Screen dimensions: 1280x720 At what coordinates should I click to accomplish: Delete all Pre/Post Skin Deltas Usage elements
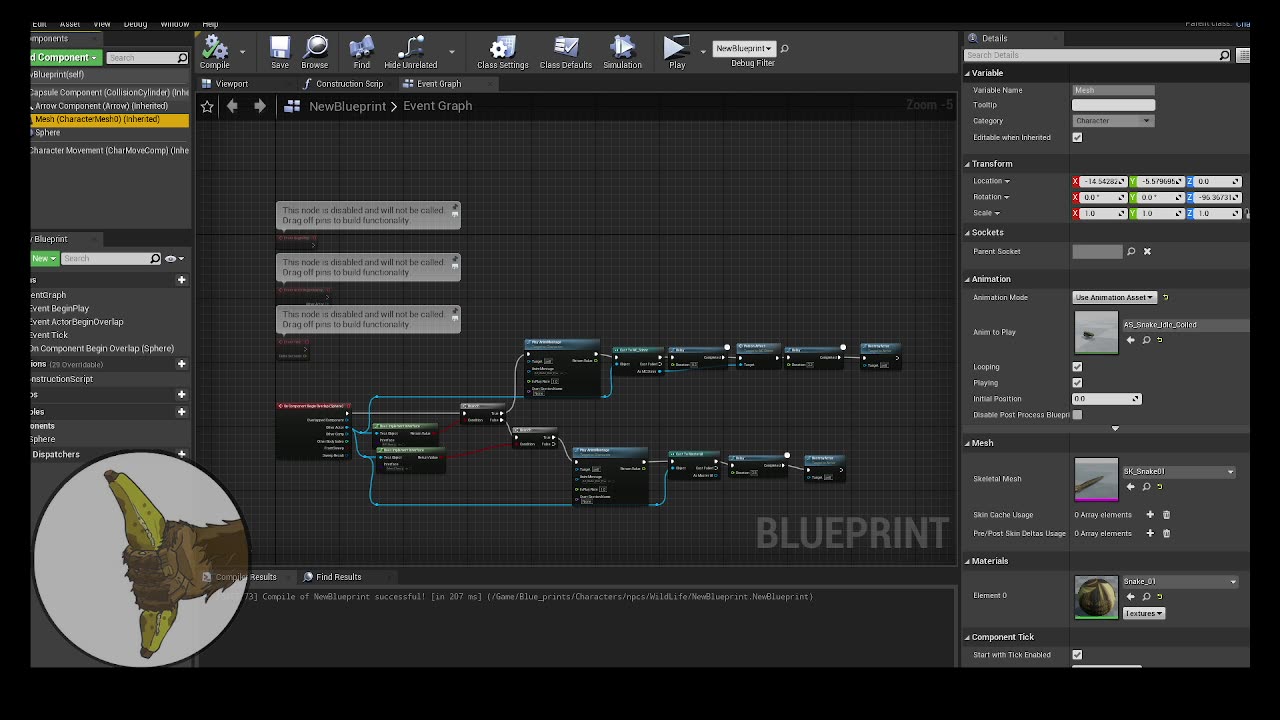tap(1166, 533)
